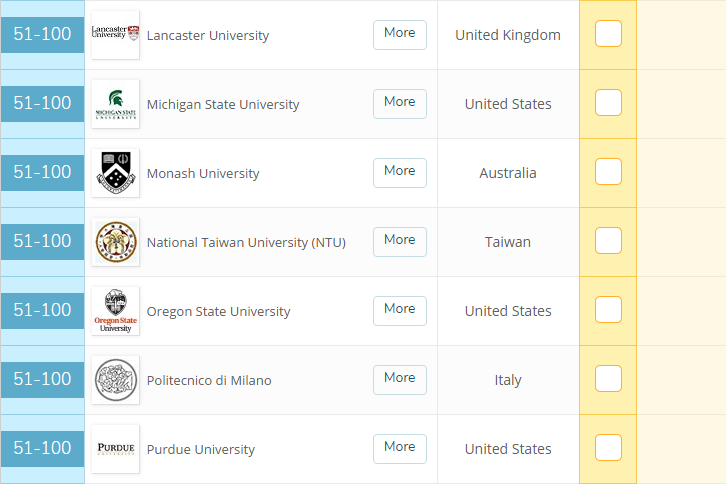The height and width of the screenshot is (484, 726).
Task: Toggle the checkbox for Michigan State University
Action: coord(608,103)
